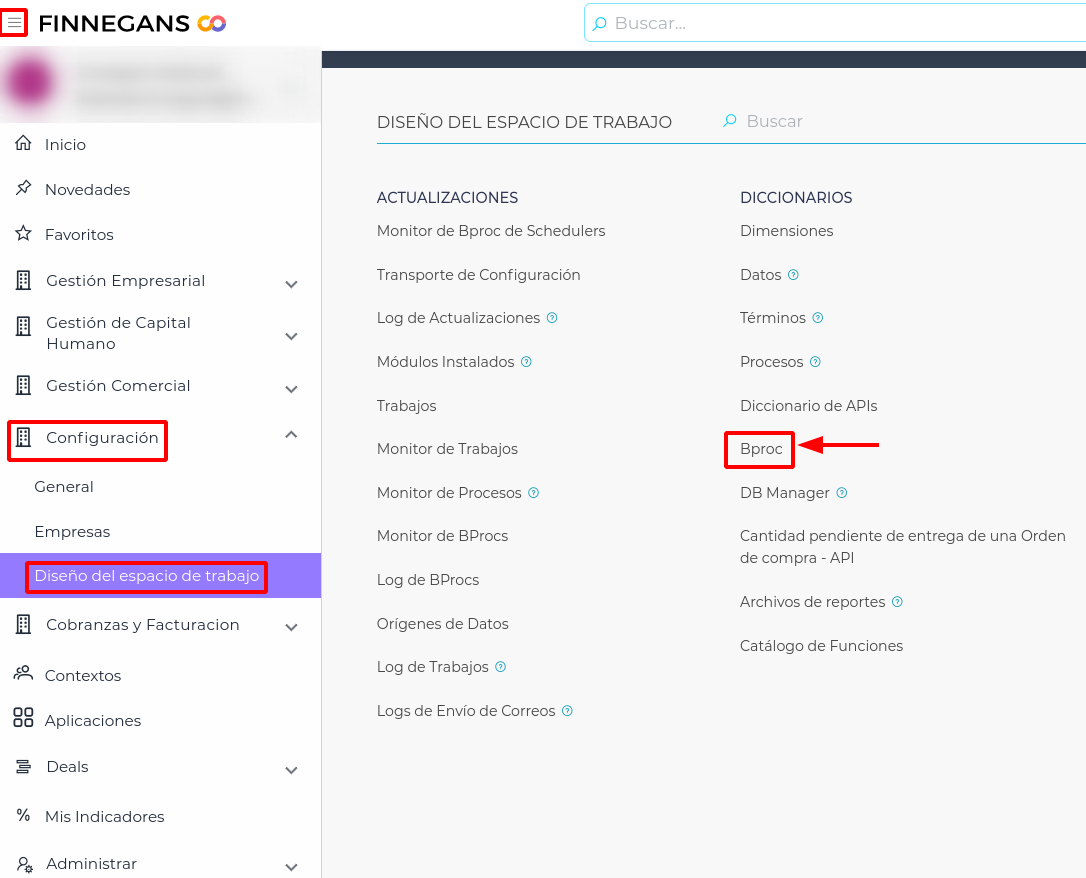Open Monitor de Bproc de Schedulers

point(490,231)
